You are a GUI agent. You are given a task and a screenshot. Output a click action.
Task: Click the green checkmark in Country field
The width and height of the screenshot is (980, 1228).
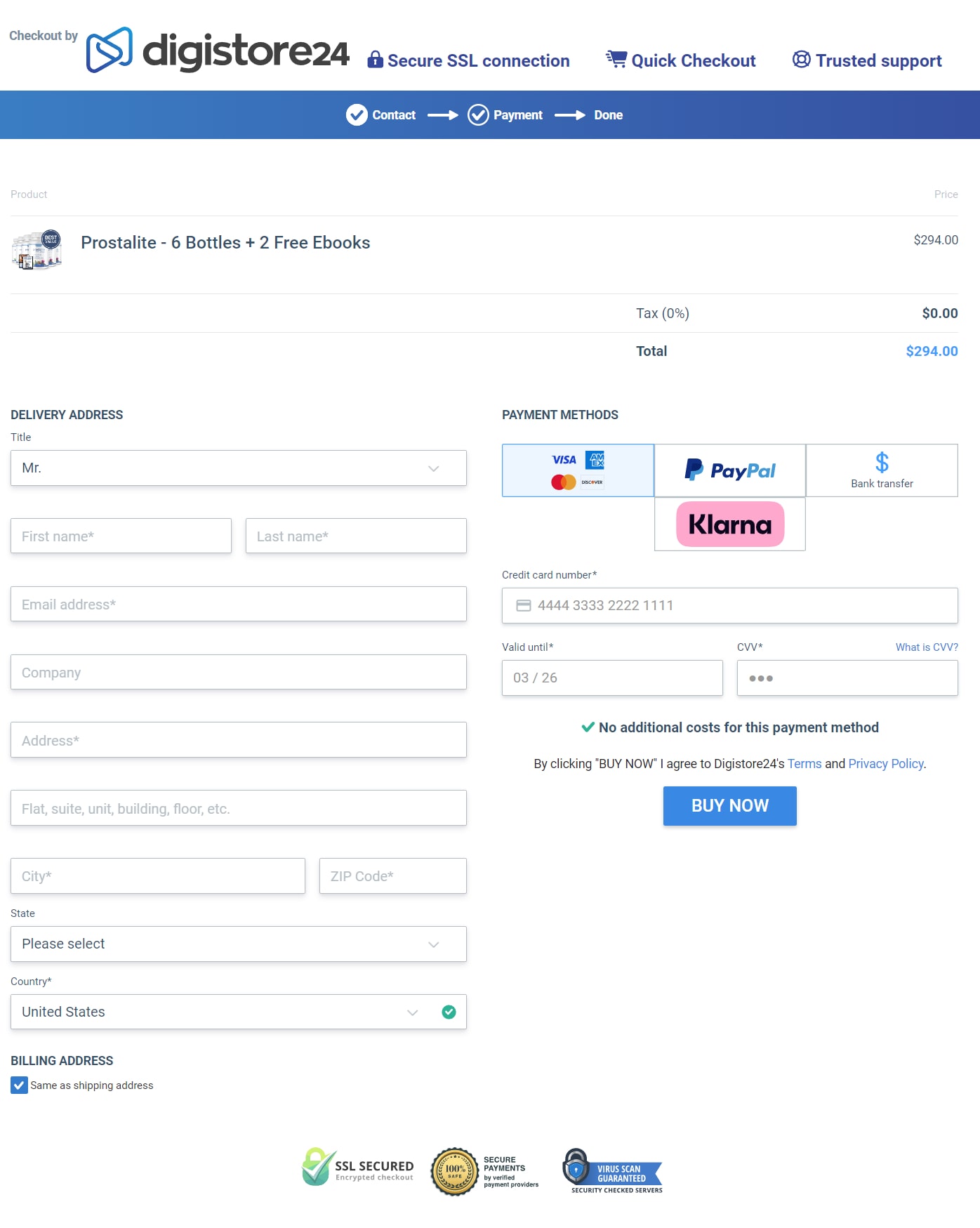(x=449, y=1012)
